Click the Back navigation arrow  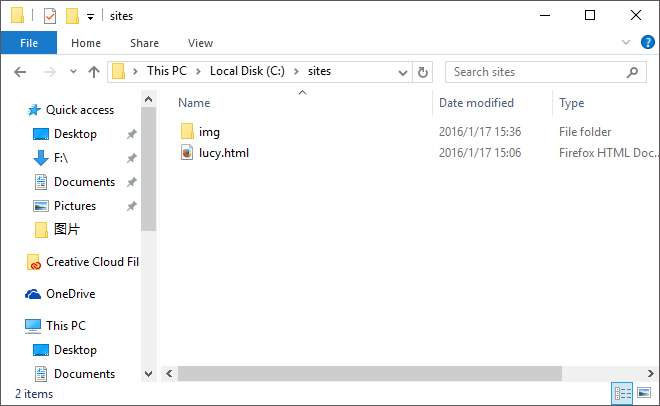(x=21, y=72)
